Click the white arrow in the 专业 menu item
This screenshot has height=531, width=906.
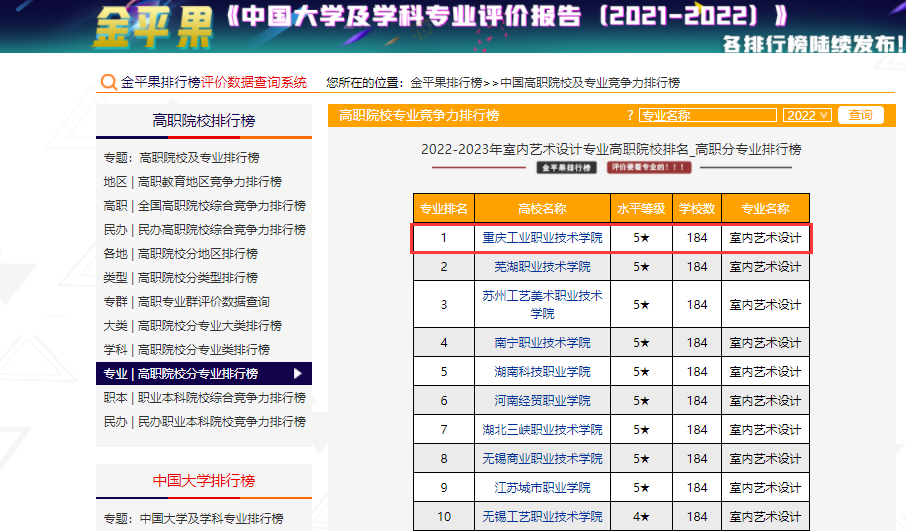(x=297, y=374)
